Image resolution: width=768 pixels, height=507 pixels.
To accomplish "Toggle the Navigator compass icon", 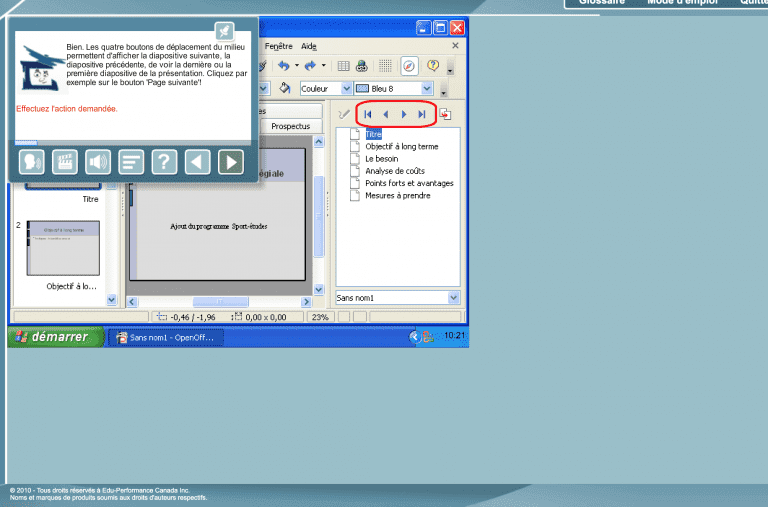I will tap(409, 66).
